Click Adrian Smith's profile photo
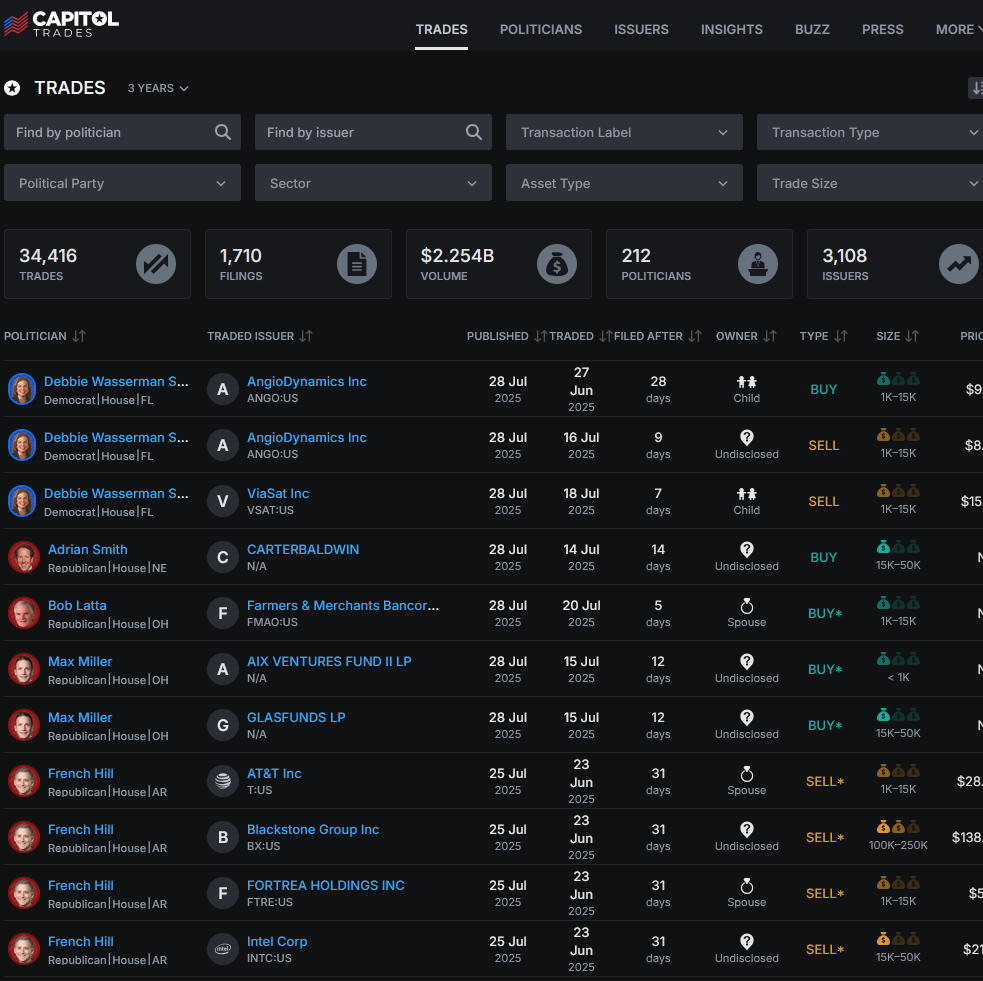This screenshot has height=981, width=983. pyautogui.click(x=24, y=557)
